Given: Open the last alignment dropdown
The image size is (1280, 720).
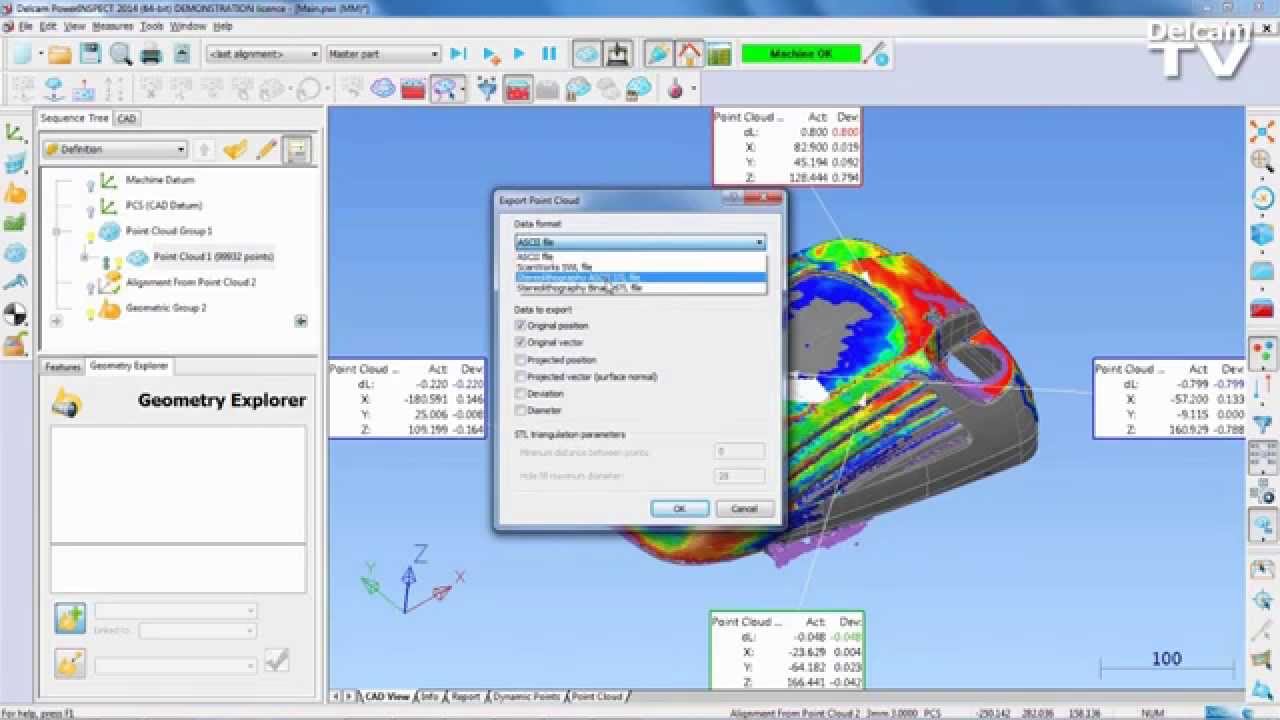Looking at the screenshot, I should tap(263, 54).
